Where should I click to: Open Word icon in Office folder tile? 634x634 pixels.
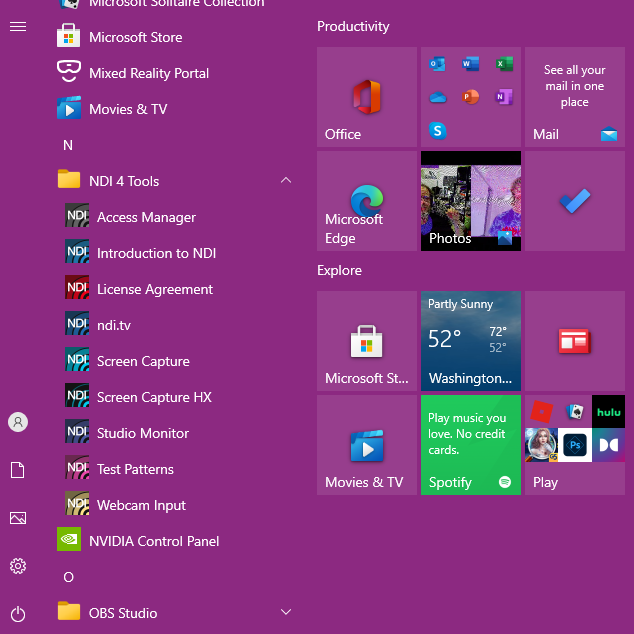click(x=471, y=63)
